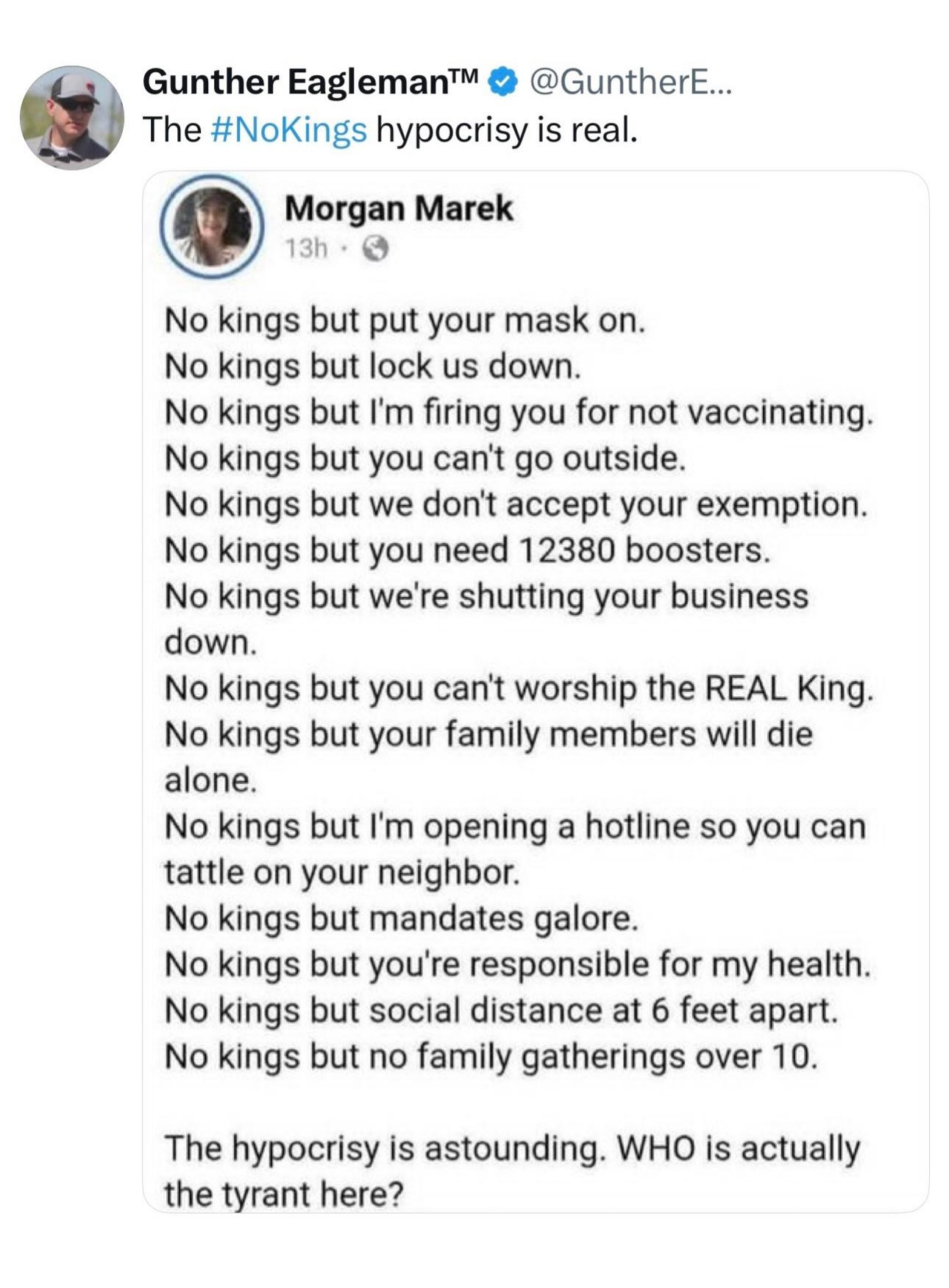
Task: Click the Morgan Marek author name
Action: 398,208
